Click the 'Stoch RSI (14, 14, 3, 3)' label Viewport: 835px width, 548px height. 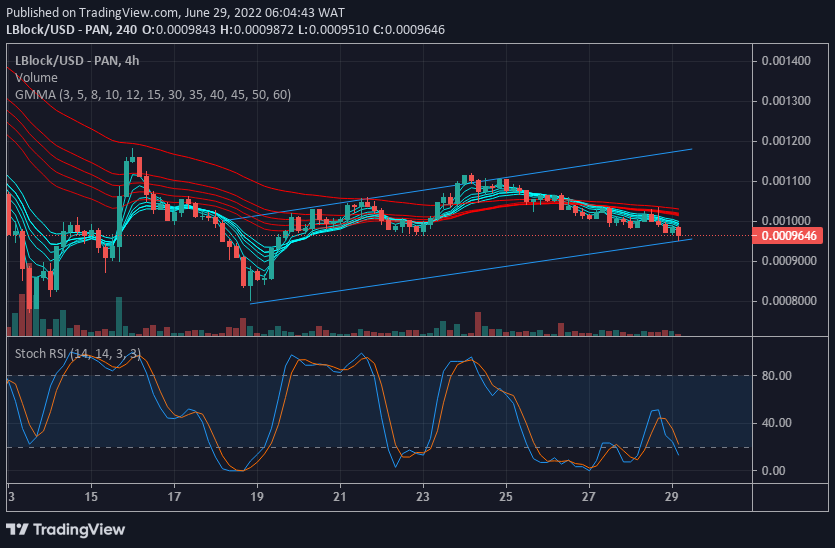pyautogui.click(x=78, y=354)
